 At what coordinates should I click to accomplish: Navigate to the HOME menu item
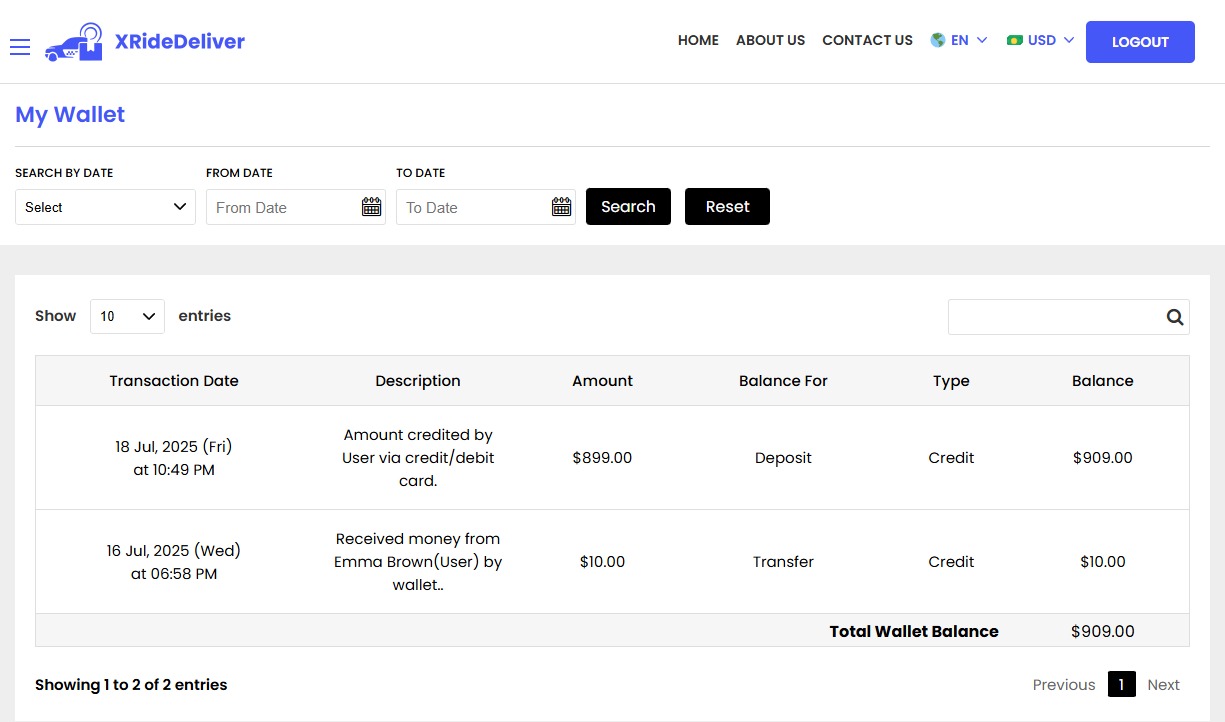pos(698,40)
